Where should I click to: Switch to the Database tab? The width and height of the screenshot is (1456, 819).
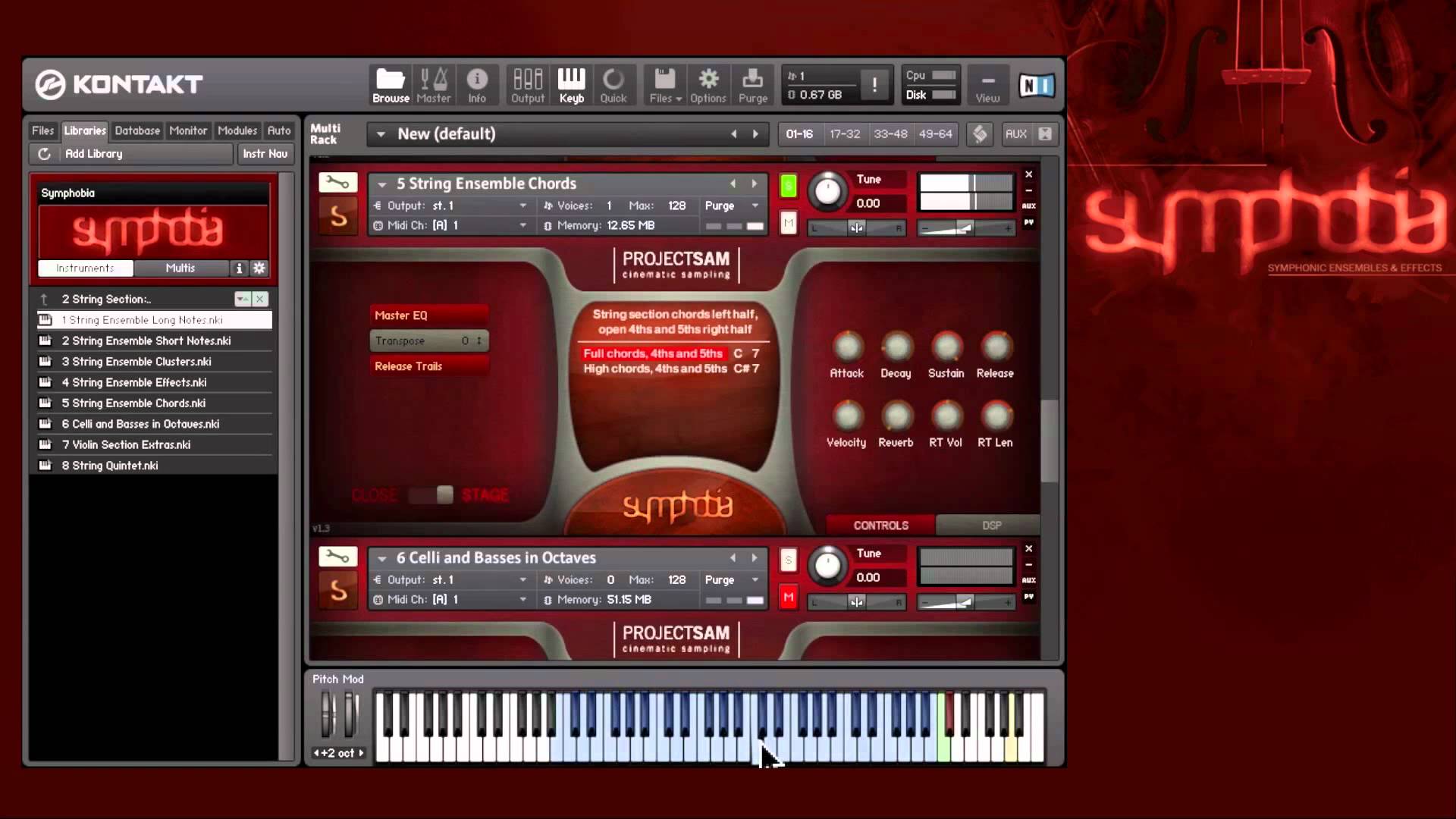pos(137,130)
